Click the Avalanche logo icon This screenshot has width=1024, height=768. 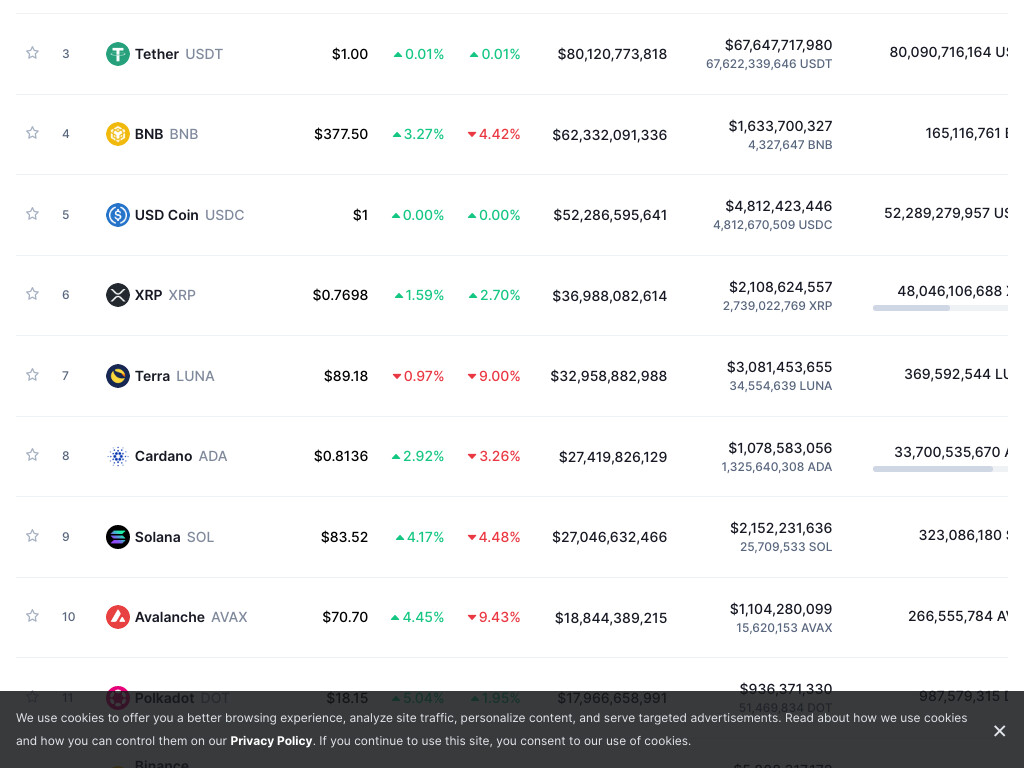click(x=118, y=617)
